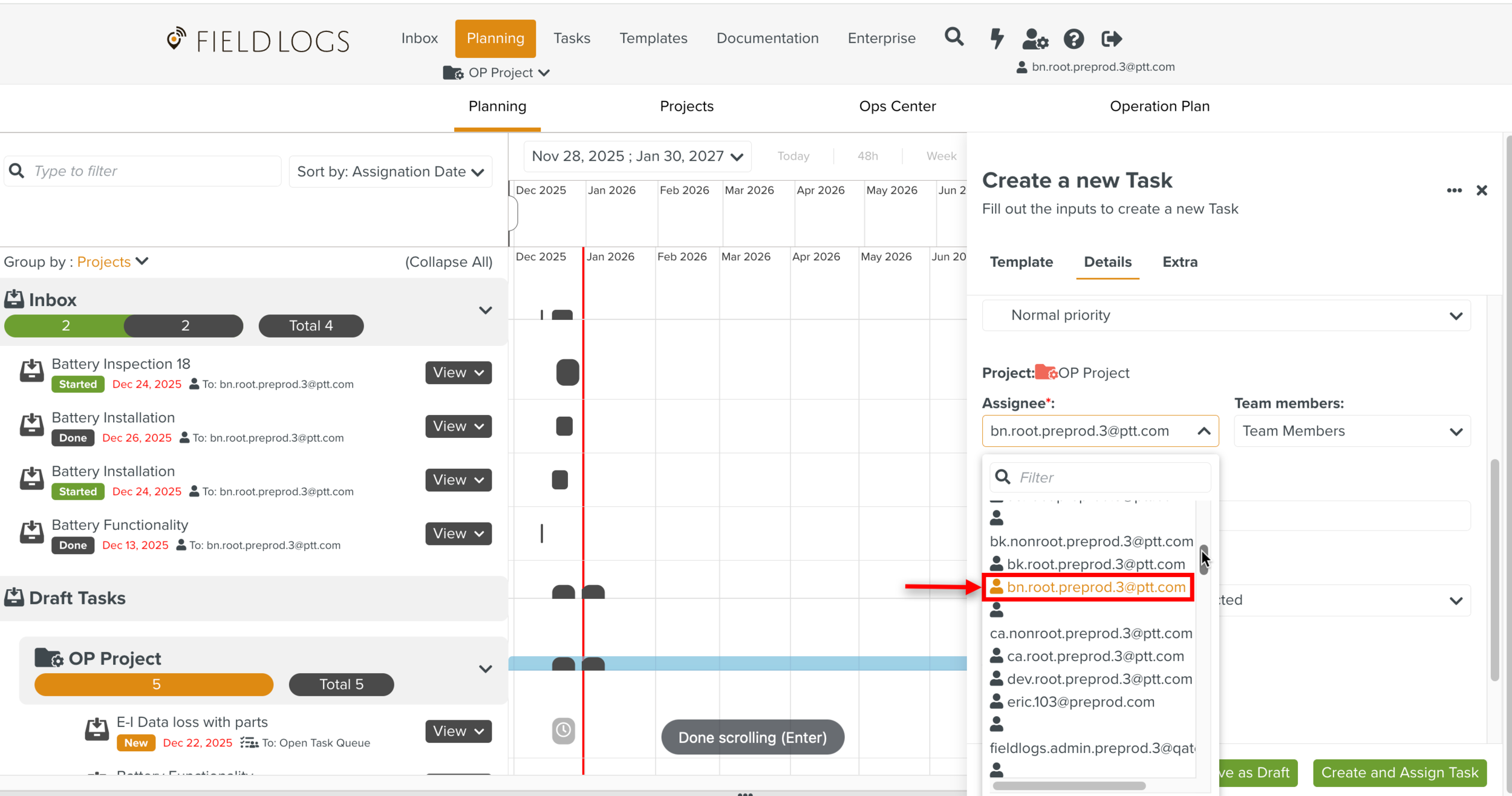This screenshot has height=796, width=1512.
Task: Open user settings icon with gear
Action: pos(1035,39)
